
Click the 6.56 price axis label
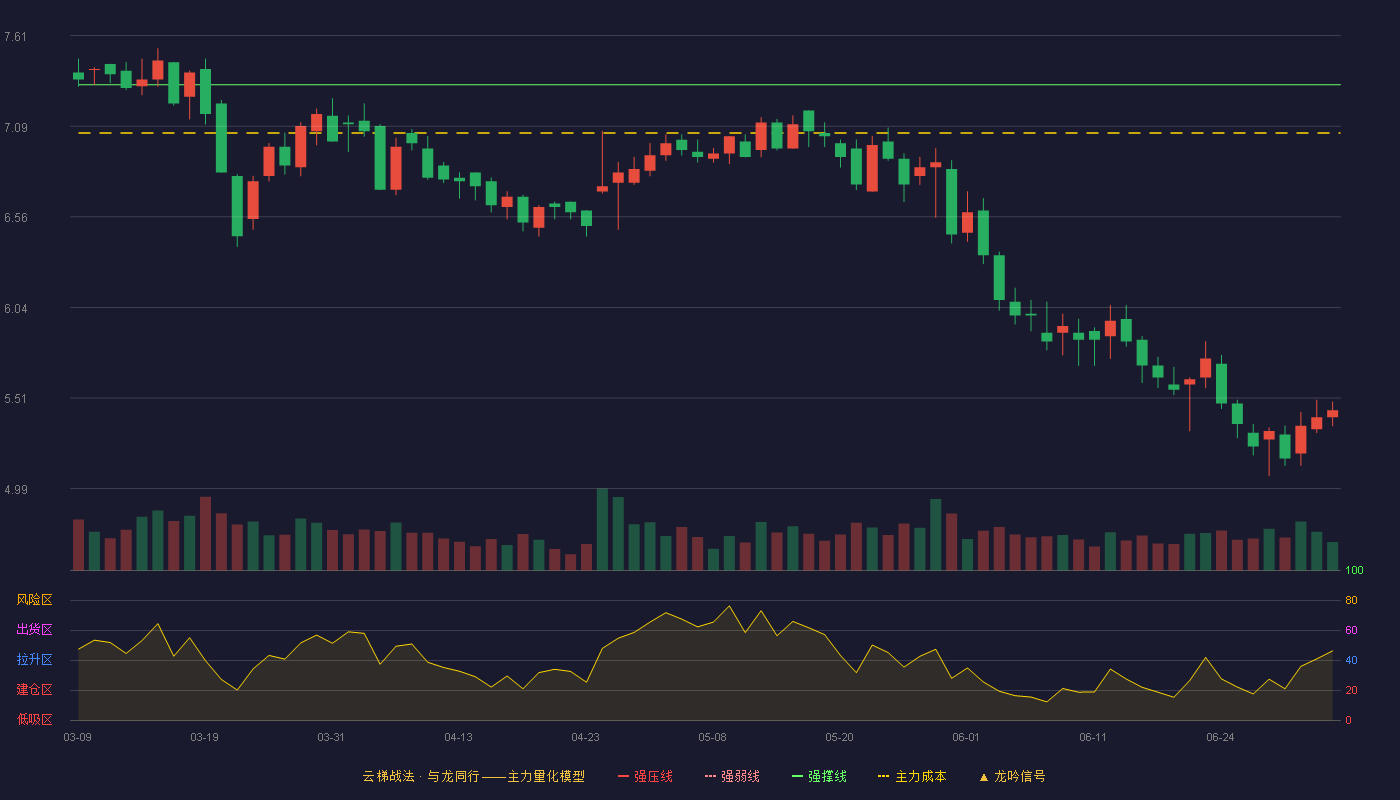[15, 218]
